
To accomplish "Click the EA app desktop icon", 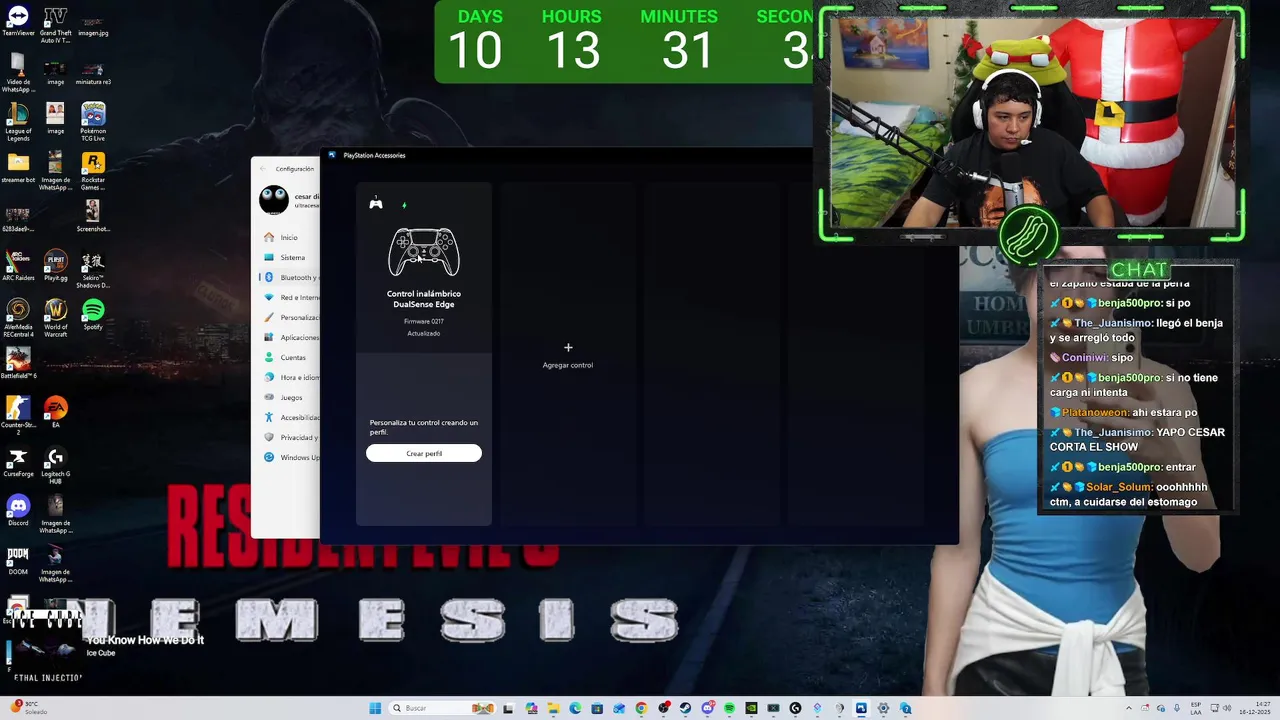I will coord(55,412).
